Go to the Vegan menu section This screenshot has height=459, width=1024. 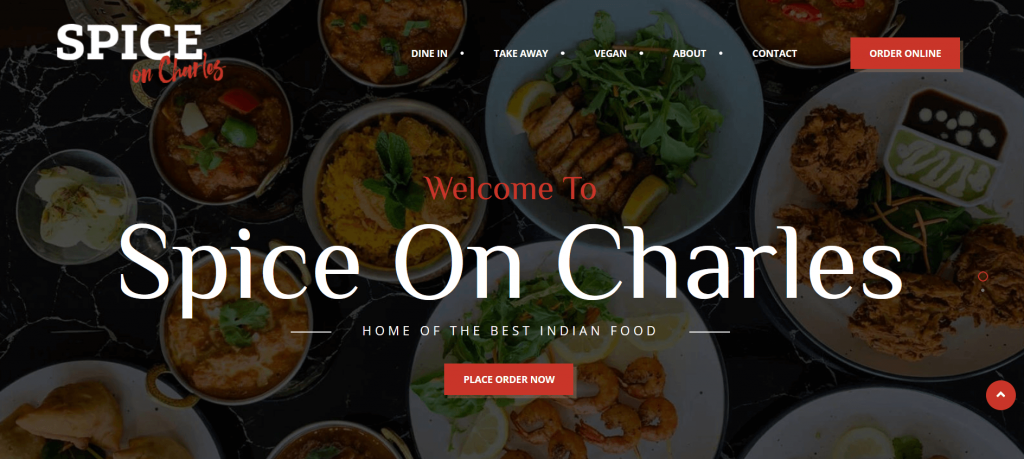[x=610, y=54]
